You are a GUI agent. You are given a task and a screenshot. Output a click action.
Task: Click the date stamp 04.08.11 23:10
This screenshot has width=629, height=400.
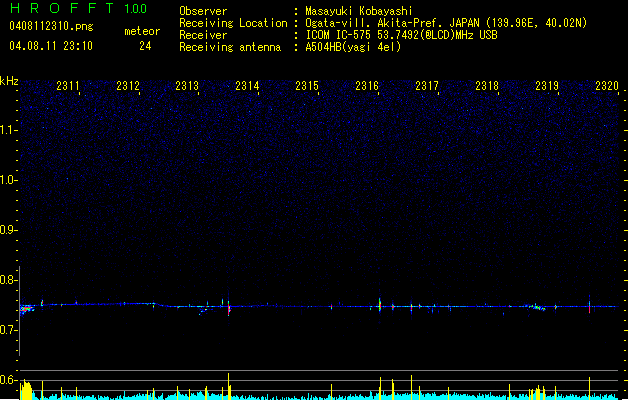(x=51, y=46)
